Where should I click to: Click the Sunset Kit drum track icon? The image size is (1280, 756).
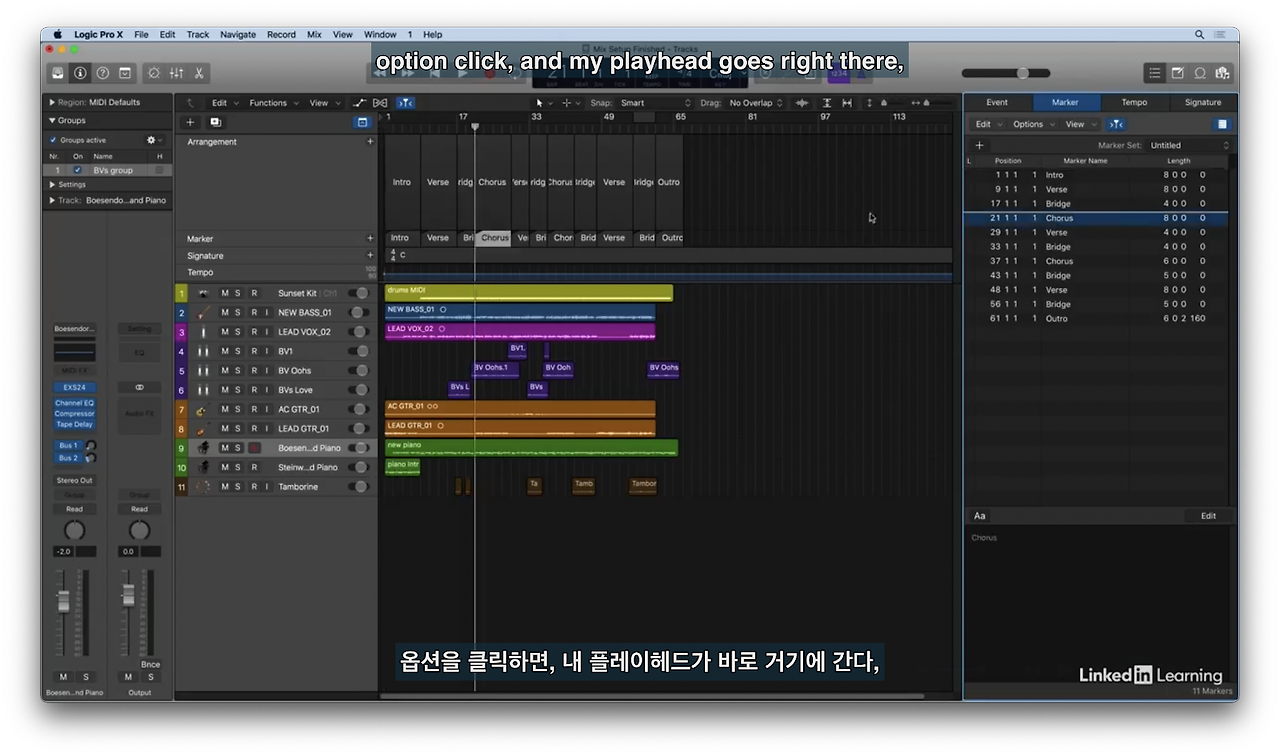point(203,293)
